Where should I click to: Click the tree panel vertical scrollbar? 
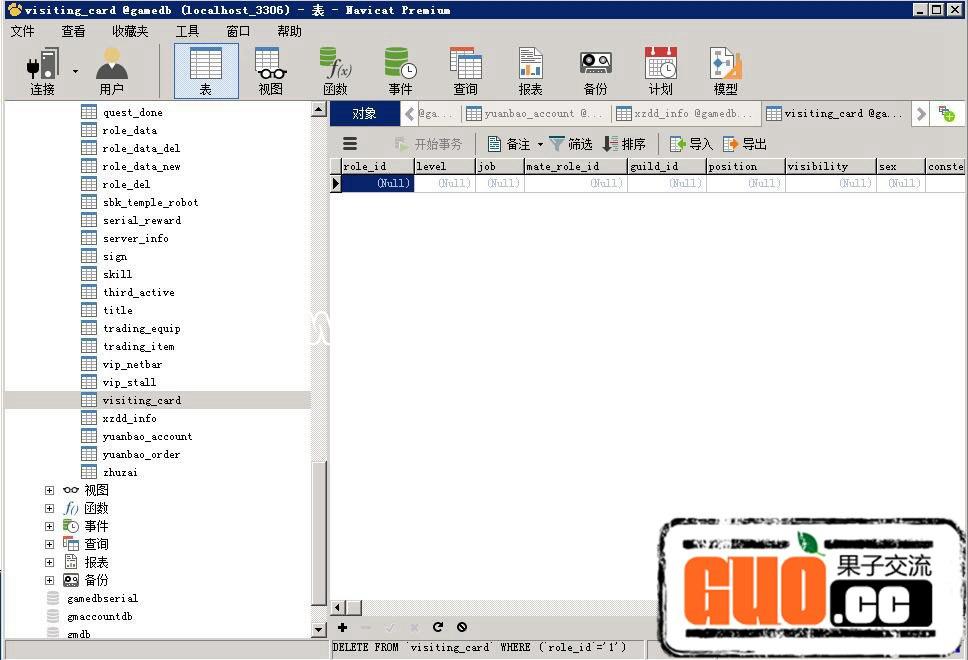(319, 530)
